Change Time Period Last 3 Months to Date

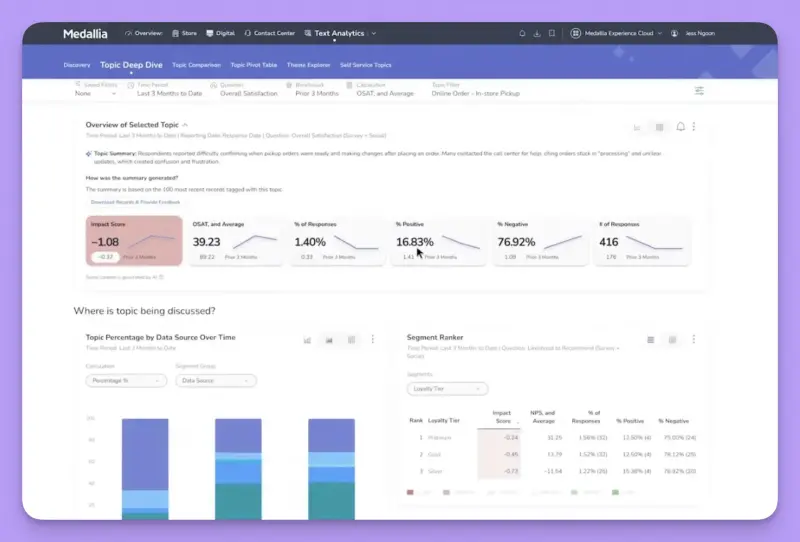tap(169, 94)
